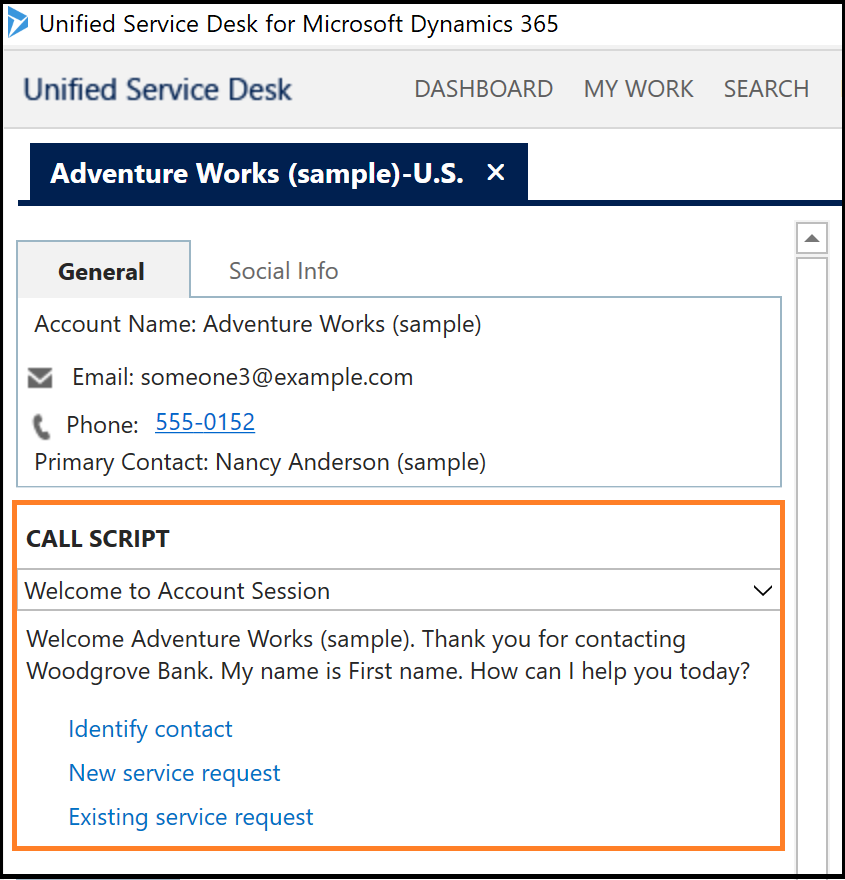Open the SEARCH menu
The image size is (845, 880).
click(766, 89)
